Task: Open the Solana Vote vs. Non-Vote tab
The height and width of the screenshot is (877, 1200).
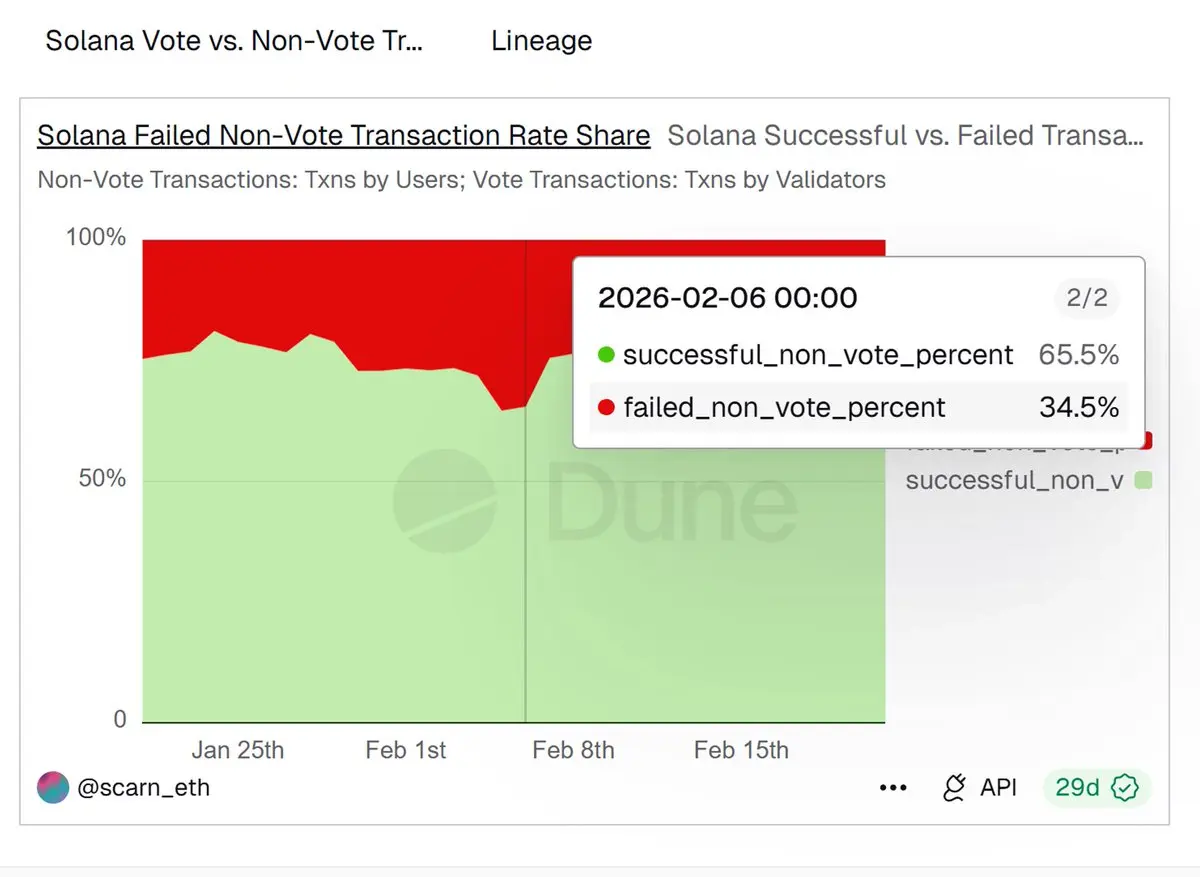Action: [234, 41]
